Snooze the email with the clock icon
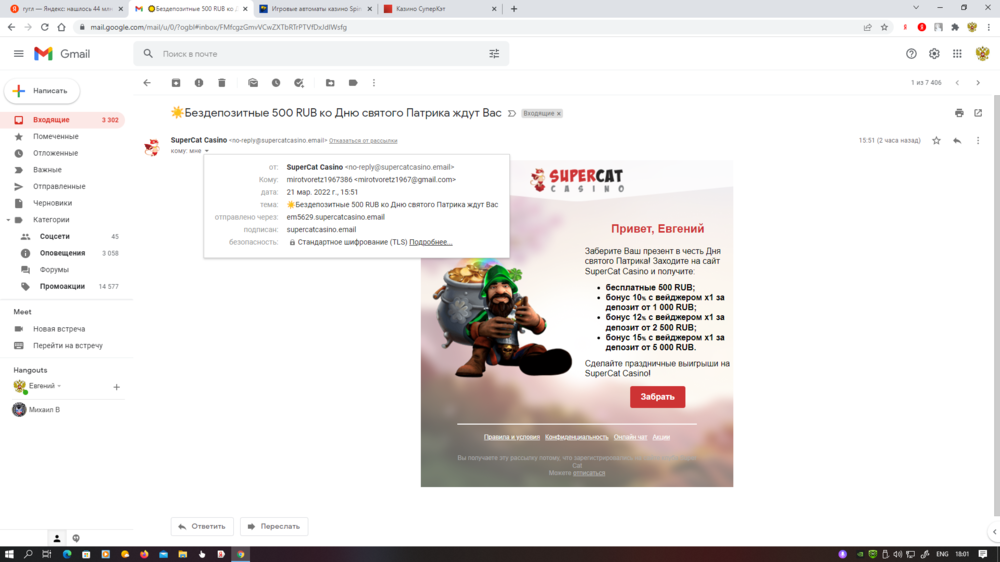 pos(276,83)
